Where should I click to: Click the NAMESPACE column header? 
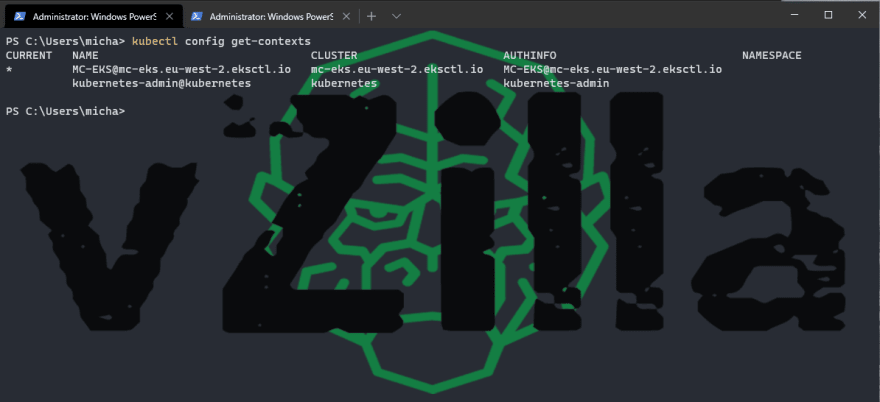pyautogui.click(x=772, y=56)
